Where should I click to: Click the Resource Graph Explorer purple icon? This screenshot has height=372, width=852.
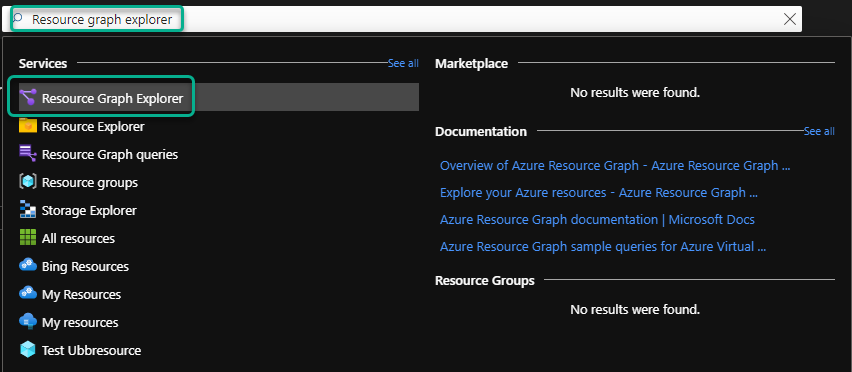click(28, 98)
